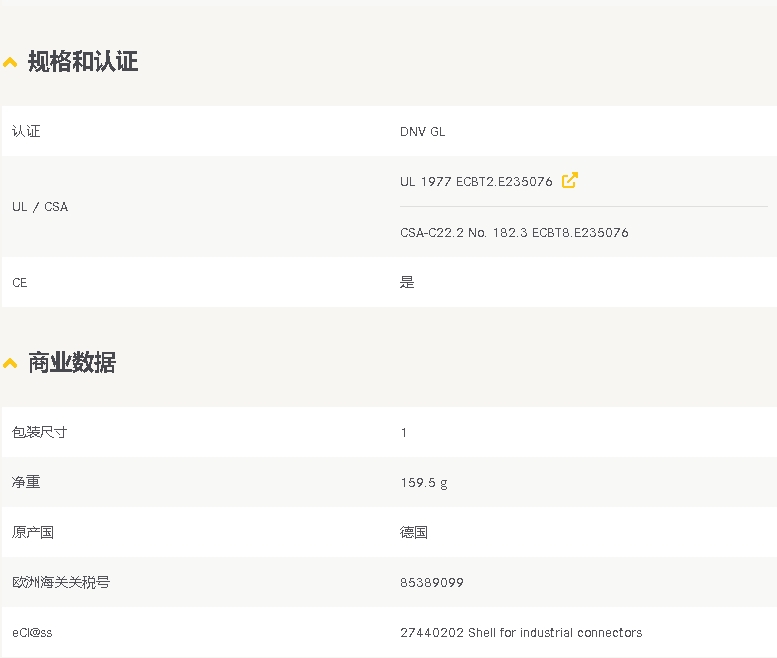The image size is (777, 658).
Task: Click the 认证 row label
Action: click(26, 131)
